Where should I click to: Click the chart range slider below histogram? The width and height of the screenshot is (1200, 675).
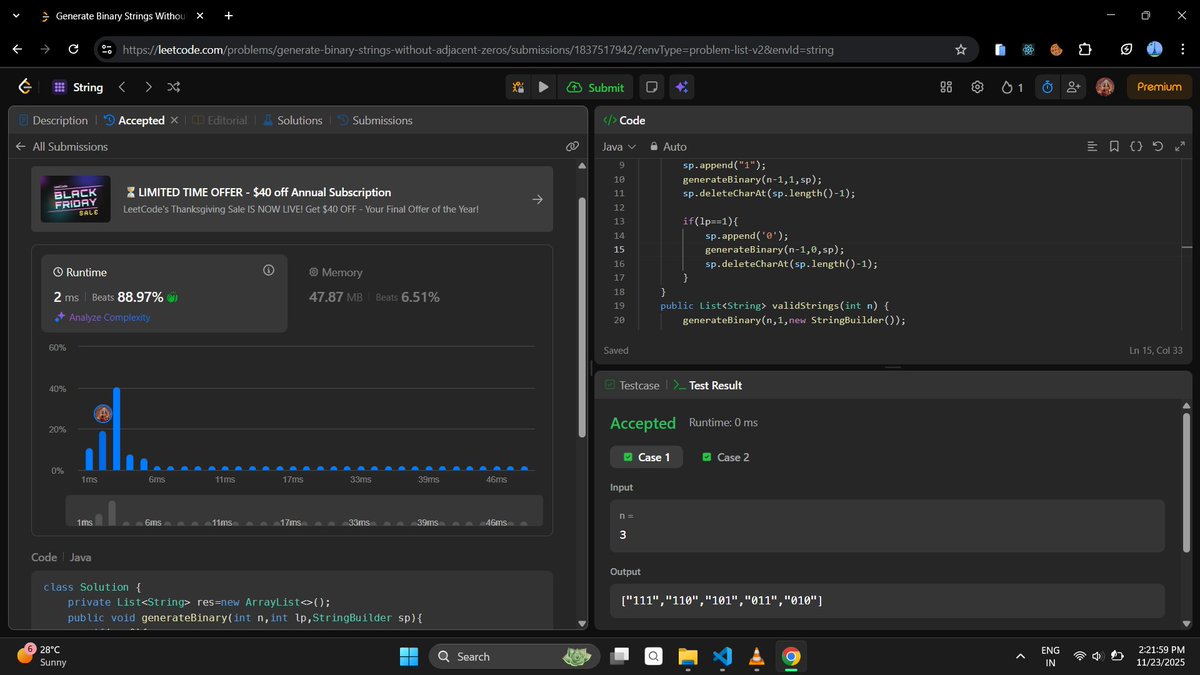[x=304, y=511]
